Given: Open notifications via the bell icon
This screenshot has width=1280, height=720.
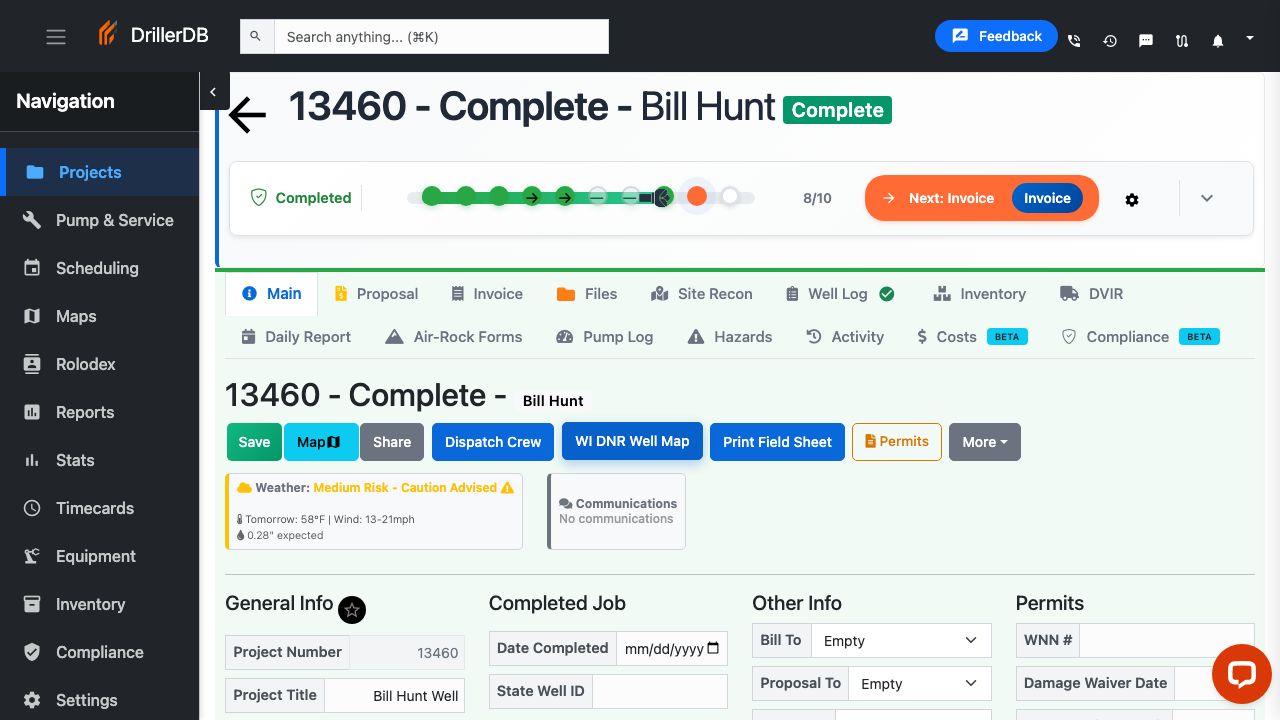Looking at the screenshot, I should coord(1218,38).
